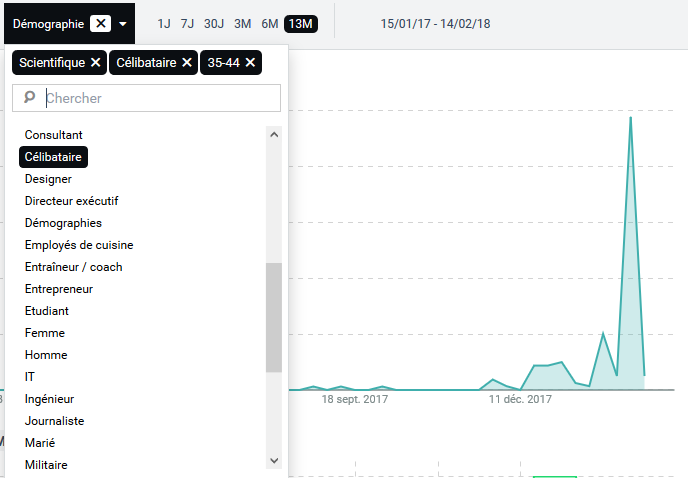Viewport: 688px width, 478px height.
Task: Open the 15/01/17 - 14/02/18 date range
Action: click(435, 24)
